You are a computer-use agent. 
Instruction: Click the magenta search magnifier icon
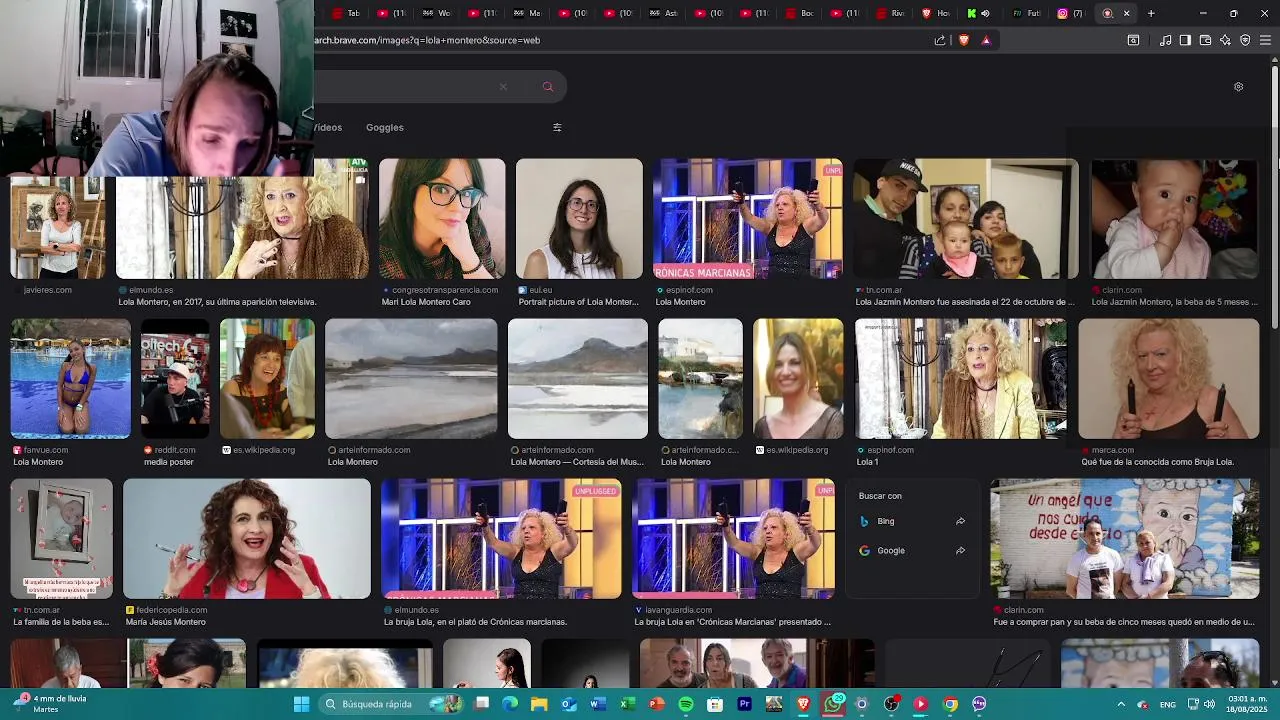548,87
